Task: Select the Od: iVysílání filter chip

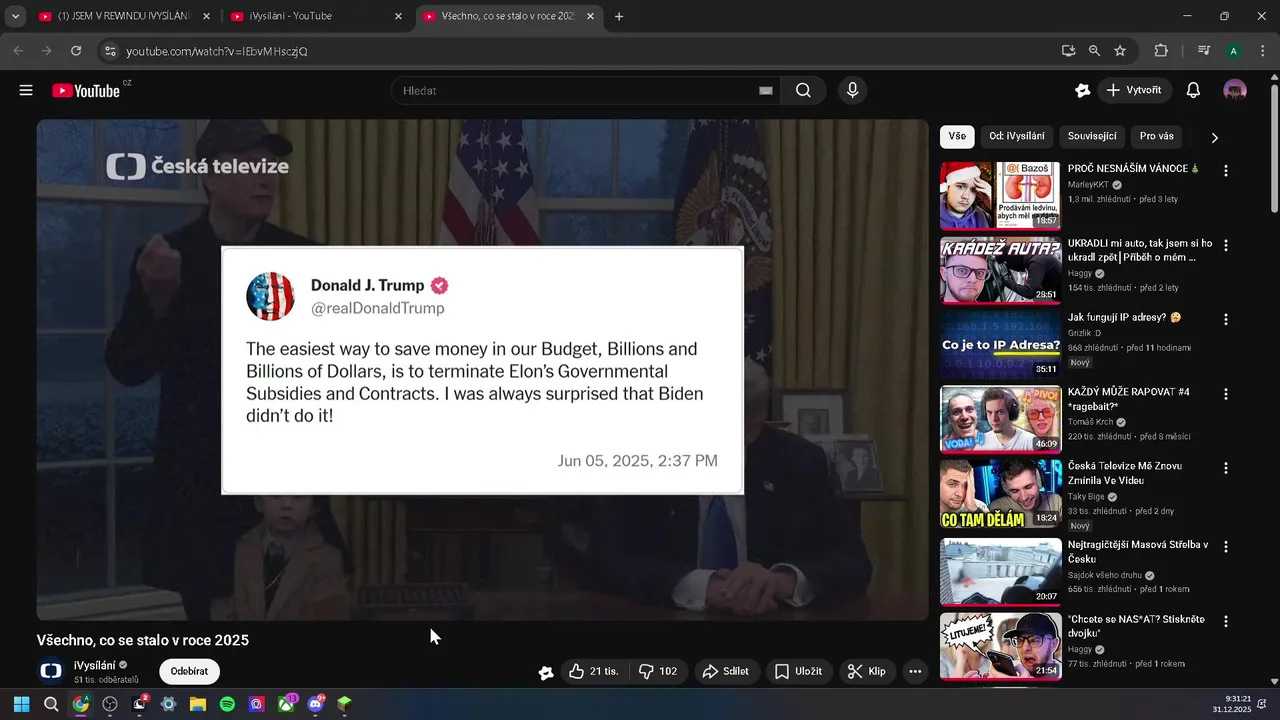Action: pyautogui.click(x=1017, y=136)
